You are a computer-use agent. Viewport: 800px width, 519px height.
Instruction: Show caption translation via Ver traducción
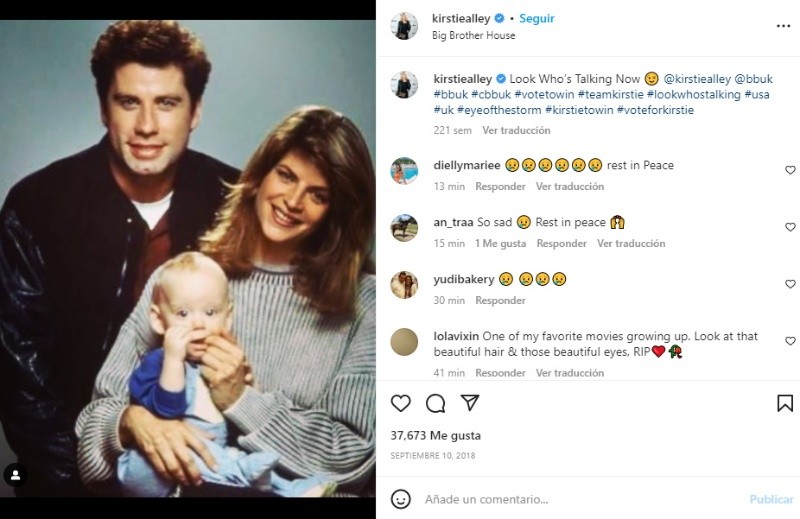pyautogui.click(x=516, y=130)
